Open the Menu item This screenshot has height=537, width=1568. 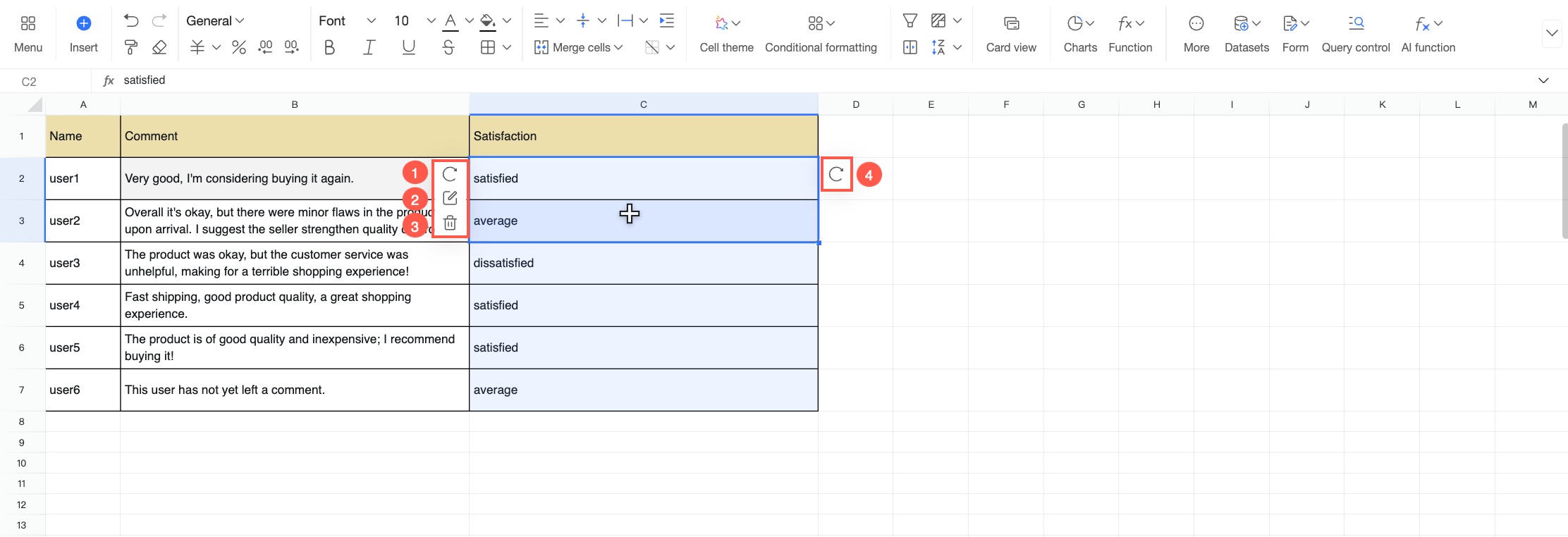coord(28,34)
